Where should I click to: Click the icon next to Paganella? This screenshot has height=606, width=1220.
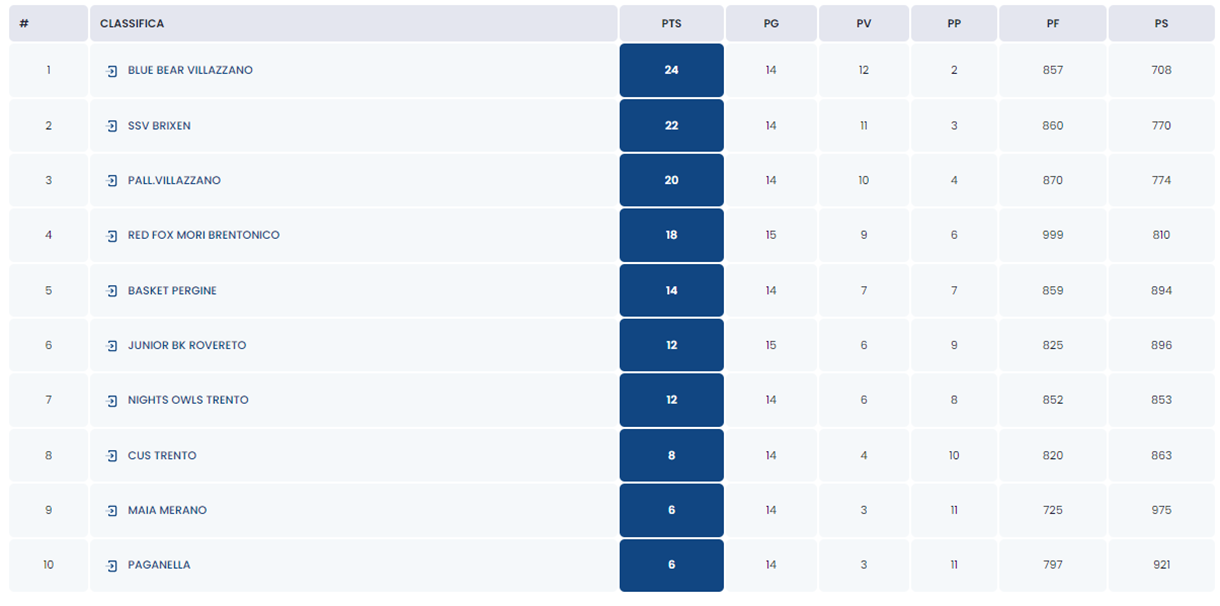point(112,566)
